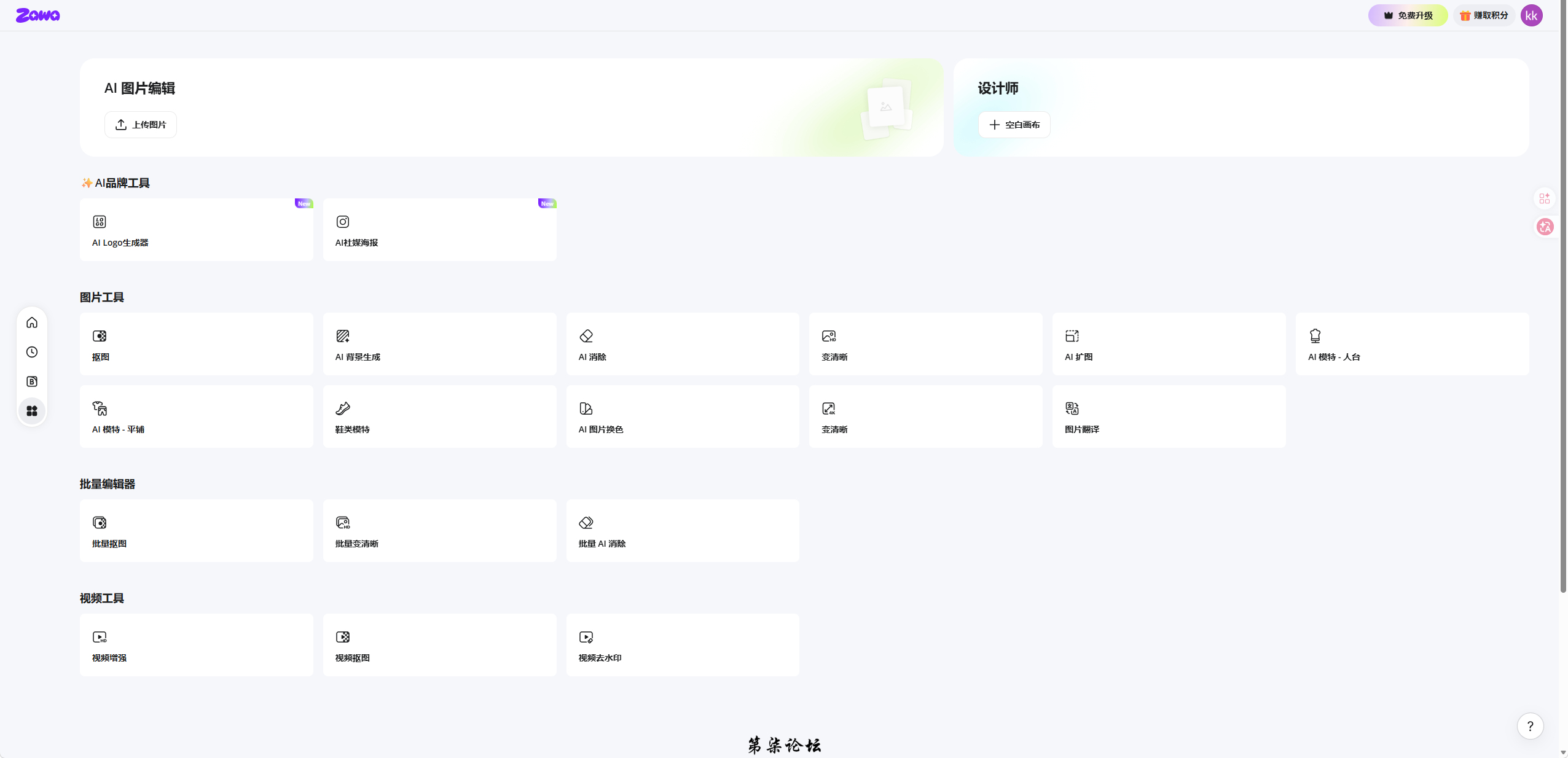Open the kk user avatar menu
The height and width of the screenshot is (758, 1568).
(x=1531, y=15)
